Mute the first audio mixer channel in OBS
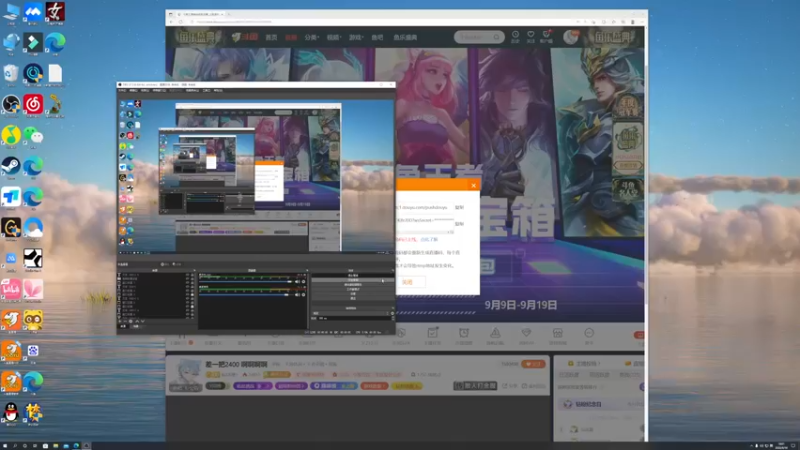800x450 pixels. pos(297,282)
